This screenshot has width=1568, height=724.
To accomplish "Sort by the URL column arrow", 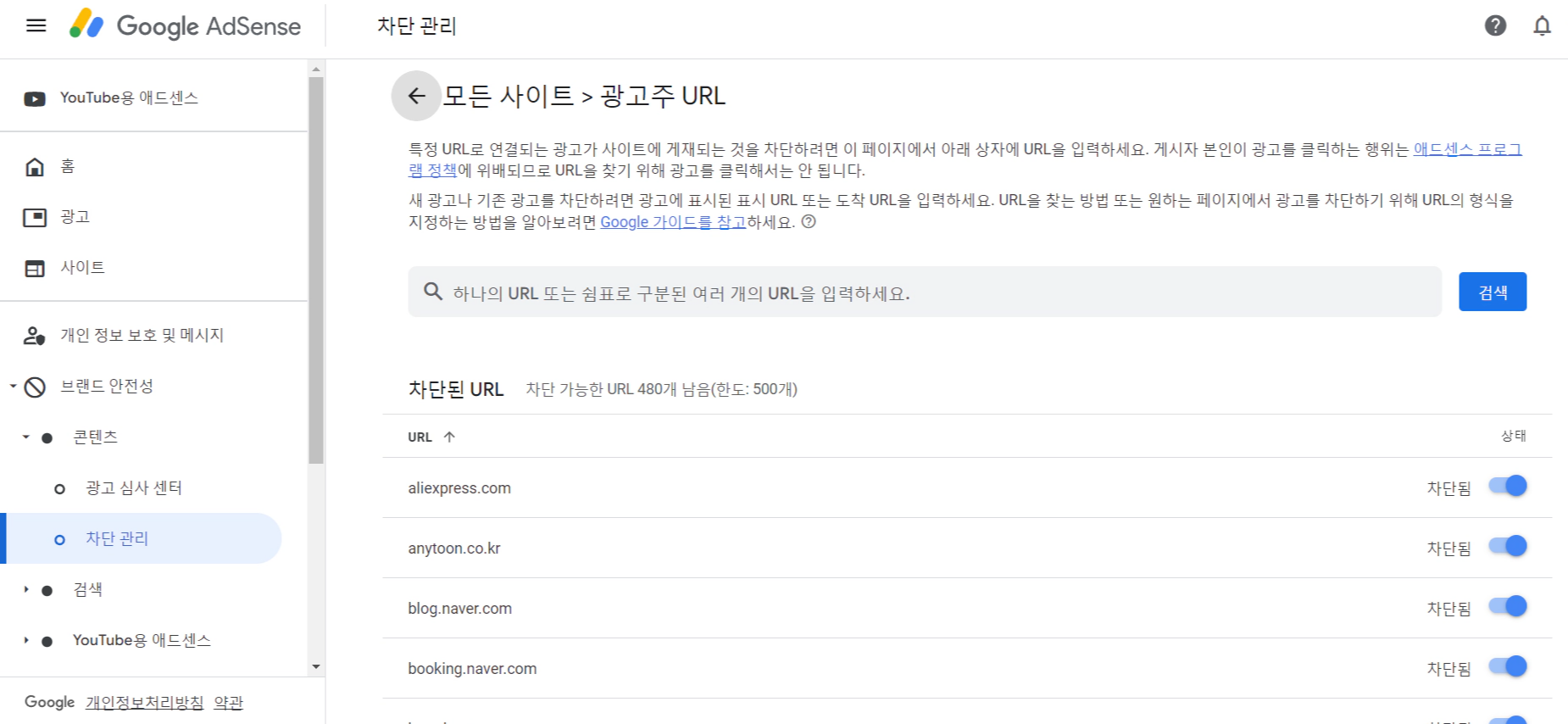I will coord(449,437).
